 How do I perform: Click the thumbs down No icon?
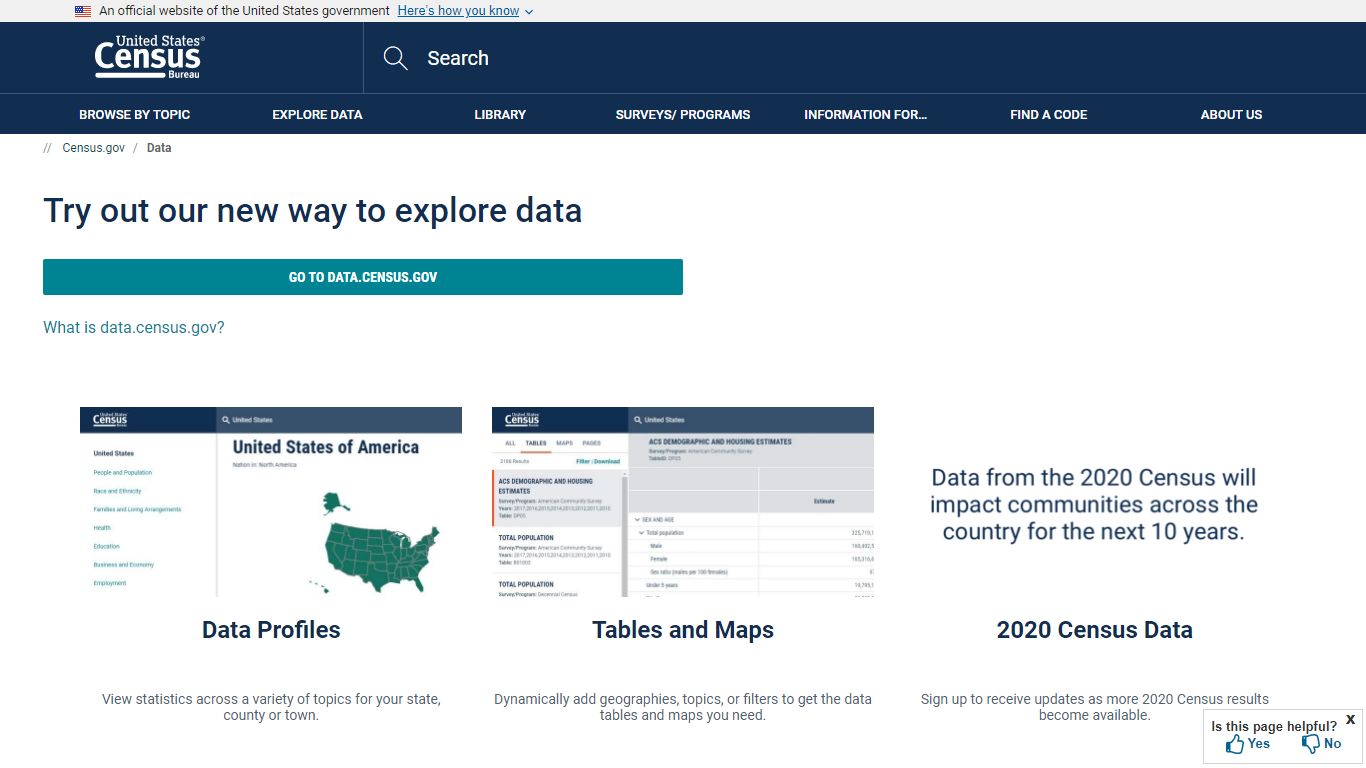(1311, 744)
